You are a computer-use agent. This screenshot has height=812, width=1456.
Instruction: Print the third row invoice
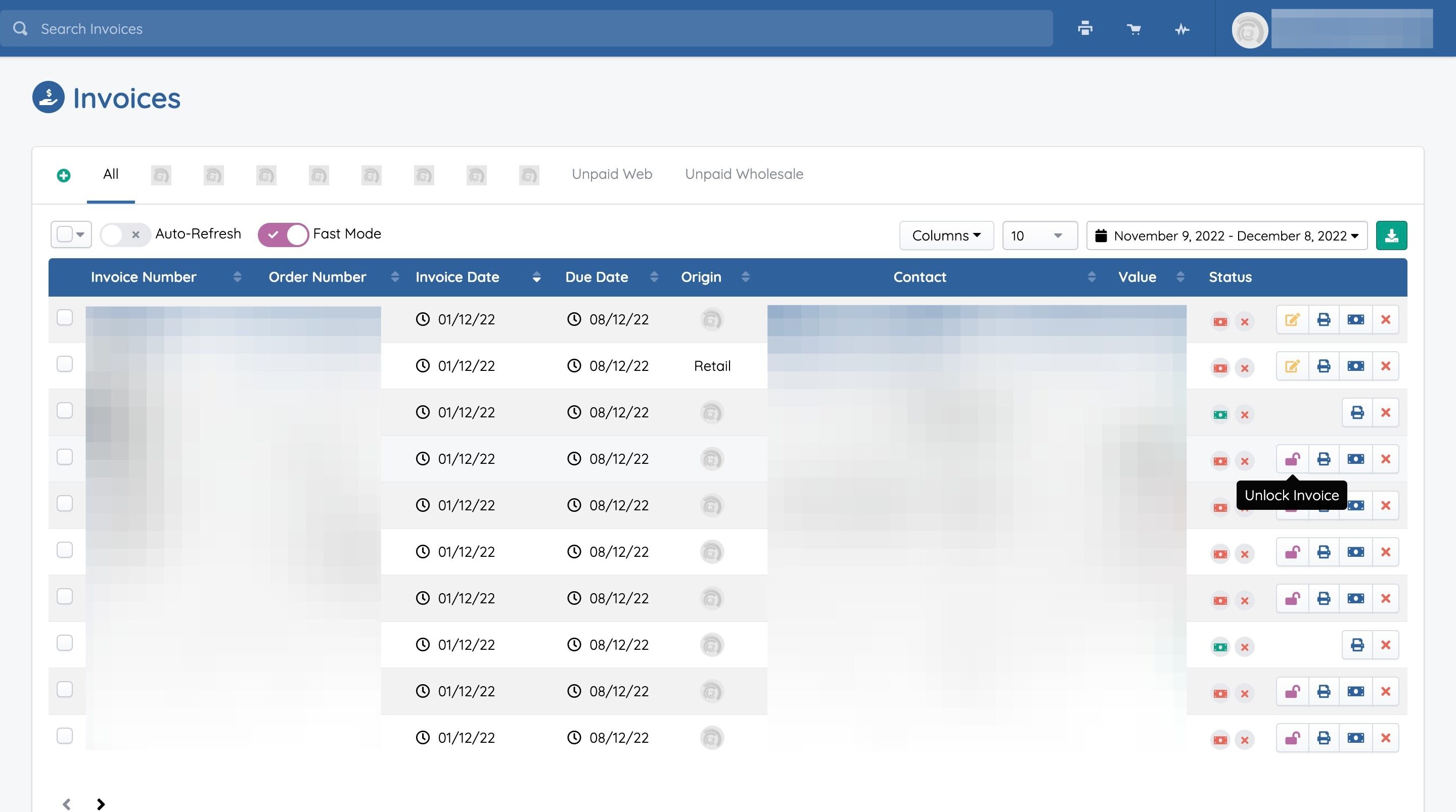1357,412
